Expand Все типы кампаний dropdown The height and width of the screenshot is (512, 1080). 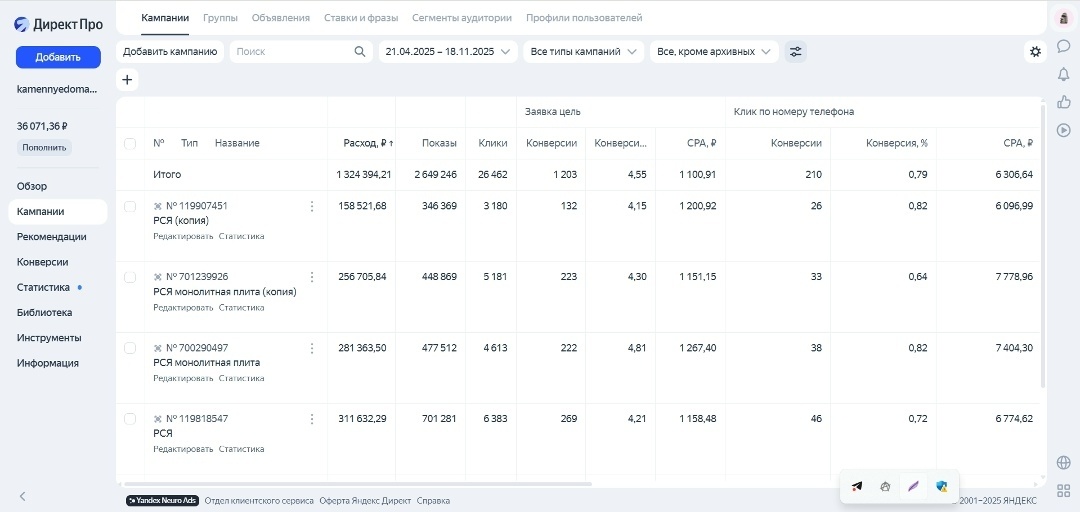point(583,52)
